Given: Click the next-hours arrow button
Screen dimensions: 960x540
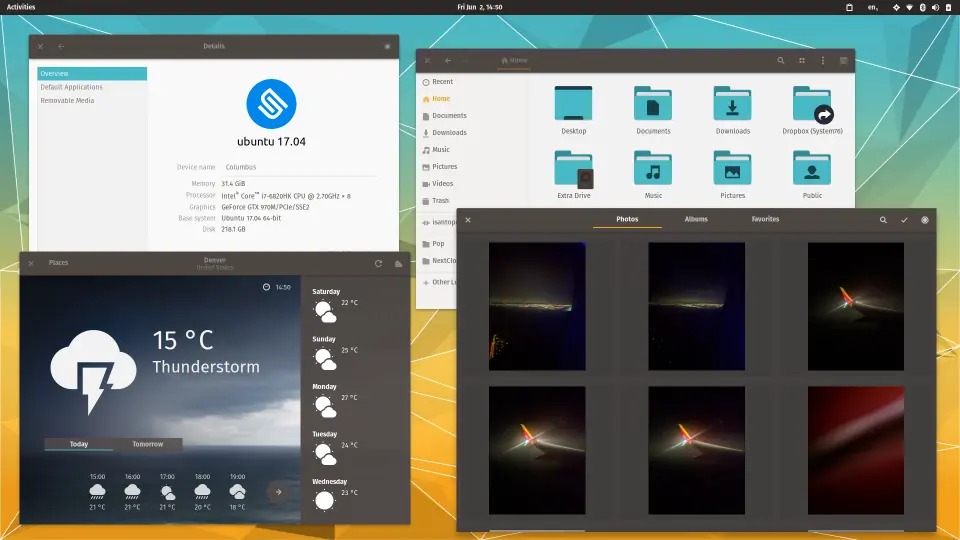Looking at the screenshot, I should coord(278,491).
